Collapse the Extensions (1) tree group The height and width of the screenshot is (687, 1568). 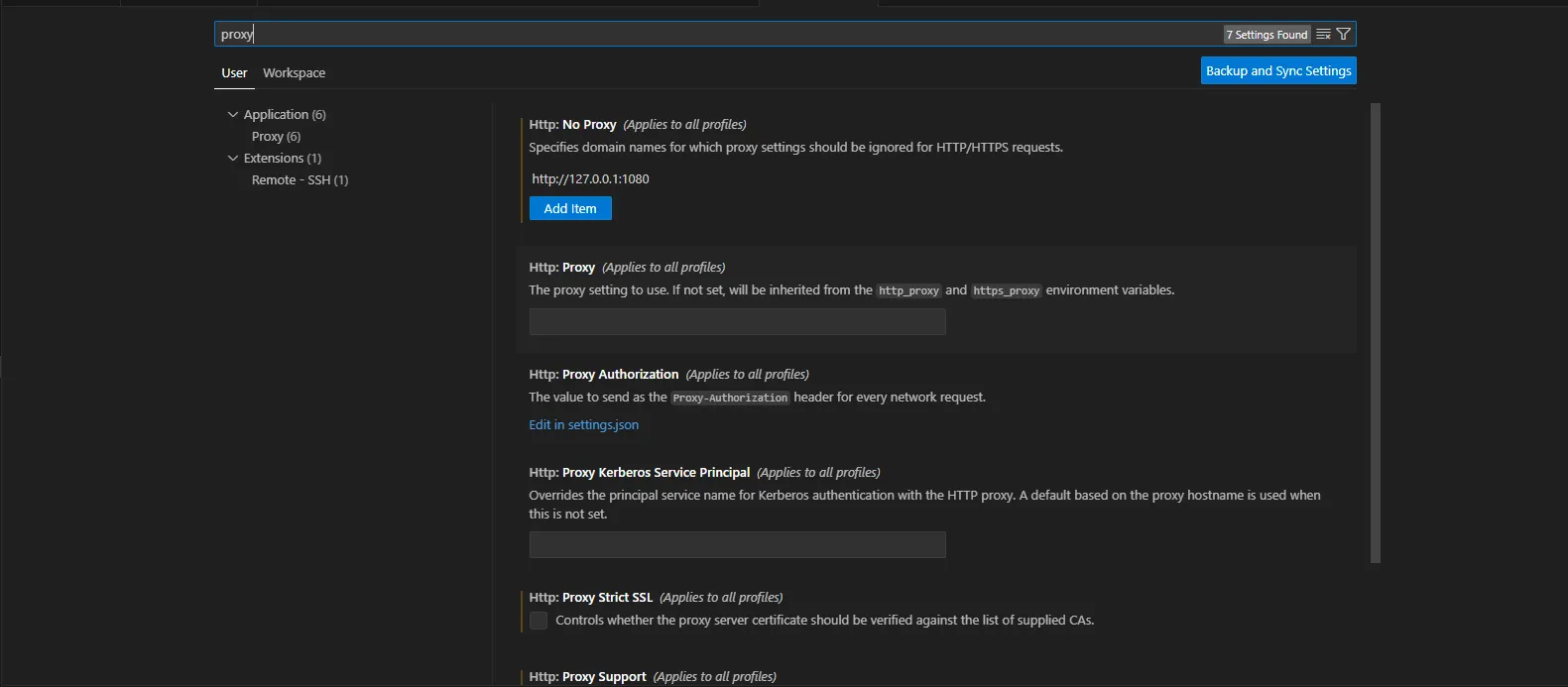point(233,159)
